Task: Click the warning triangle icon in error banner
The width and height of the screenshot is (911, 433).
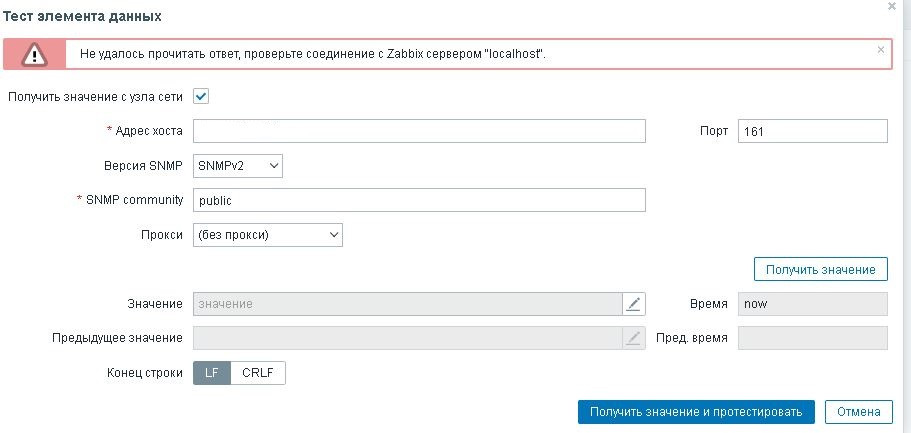Action: pyautogui.click(x=35, y=55)
